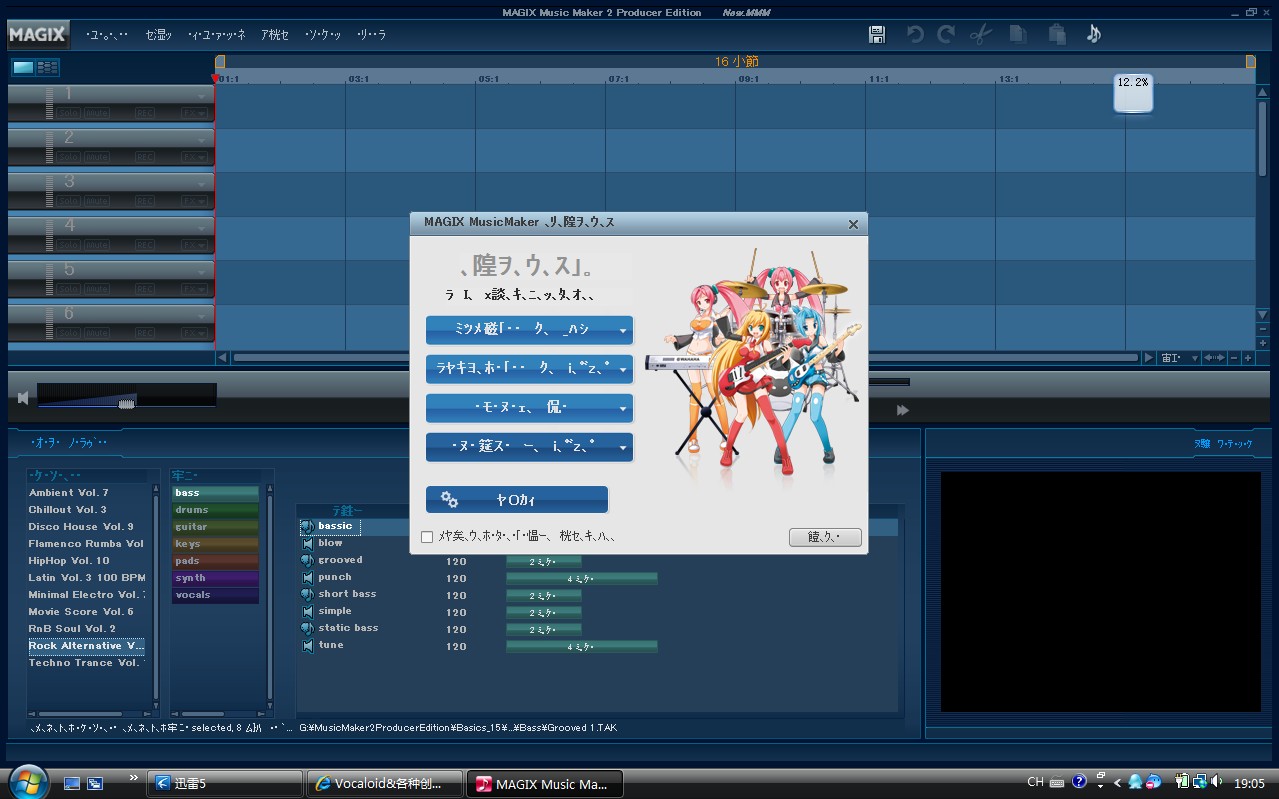Click the scissors cut icon
Viewport: 1279px width, 799px height.
[981, 35]
